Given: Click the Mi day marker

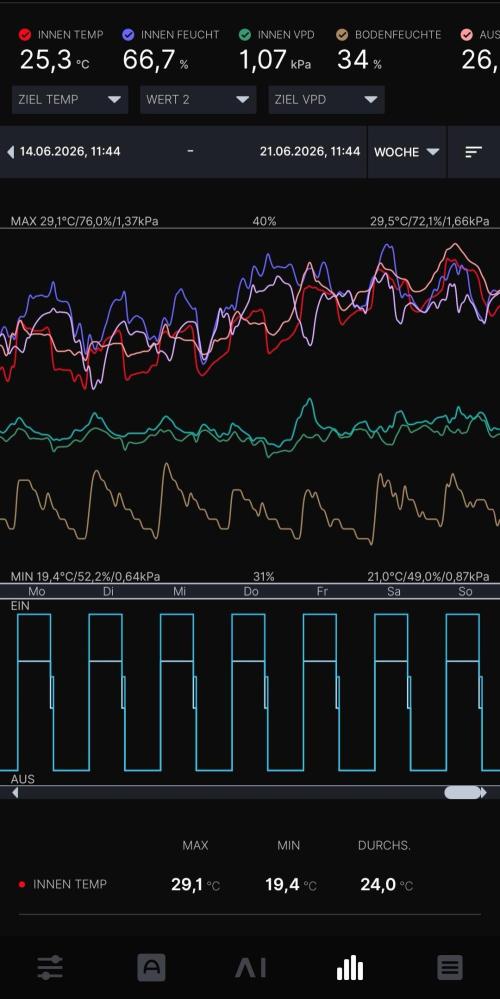Looking at the screenshot, I should 180,591.
